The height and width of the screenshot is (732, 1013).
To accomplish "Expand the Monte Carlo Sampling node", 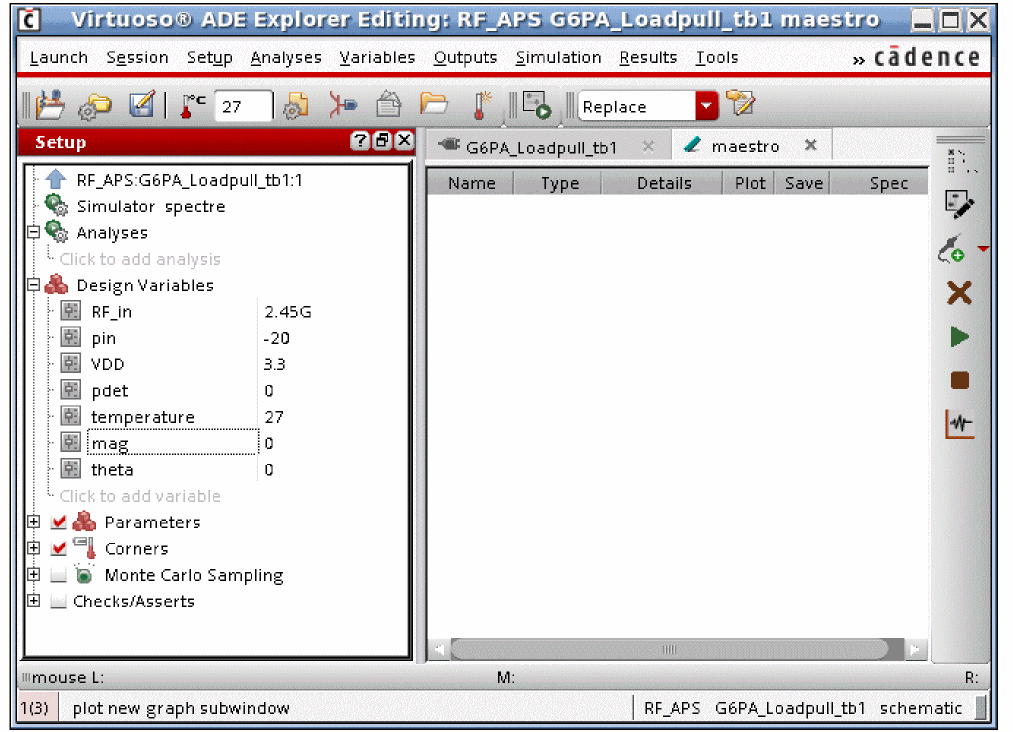I will coord(34,575).
